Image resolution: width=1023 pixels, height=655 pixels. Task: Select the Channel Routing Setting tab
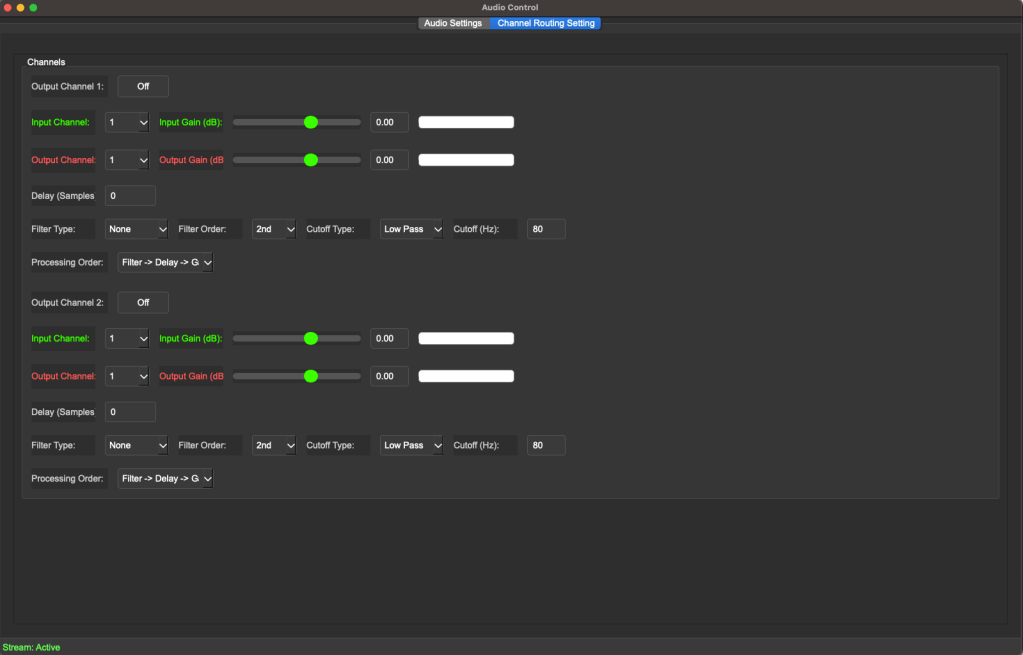[545, 23]
